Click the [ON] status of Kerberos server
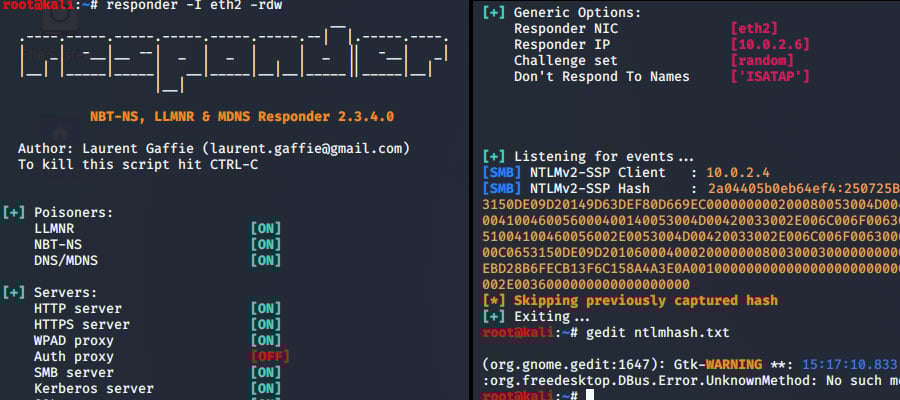The width and height of the screenshot is (900, 400). pyautogui.click(x=266, y=389)
